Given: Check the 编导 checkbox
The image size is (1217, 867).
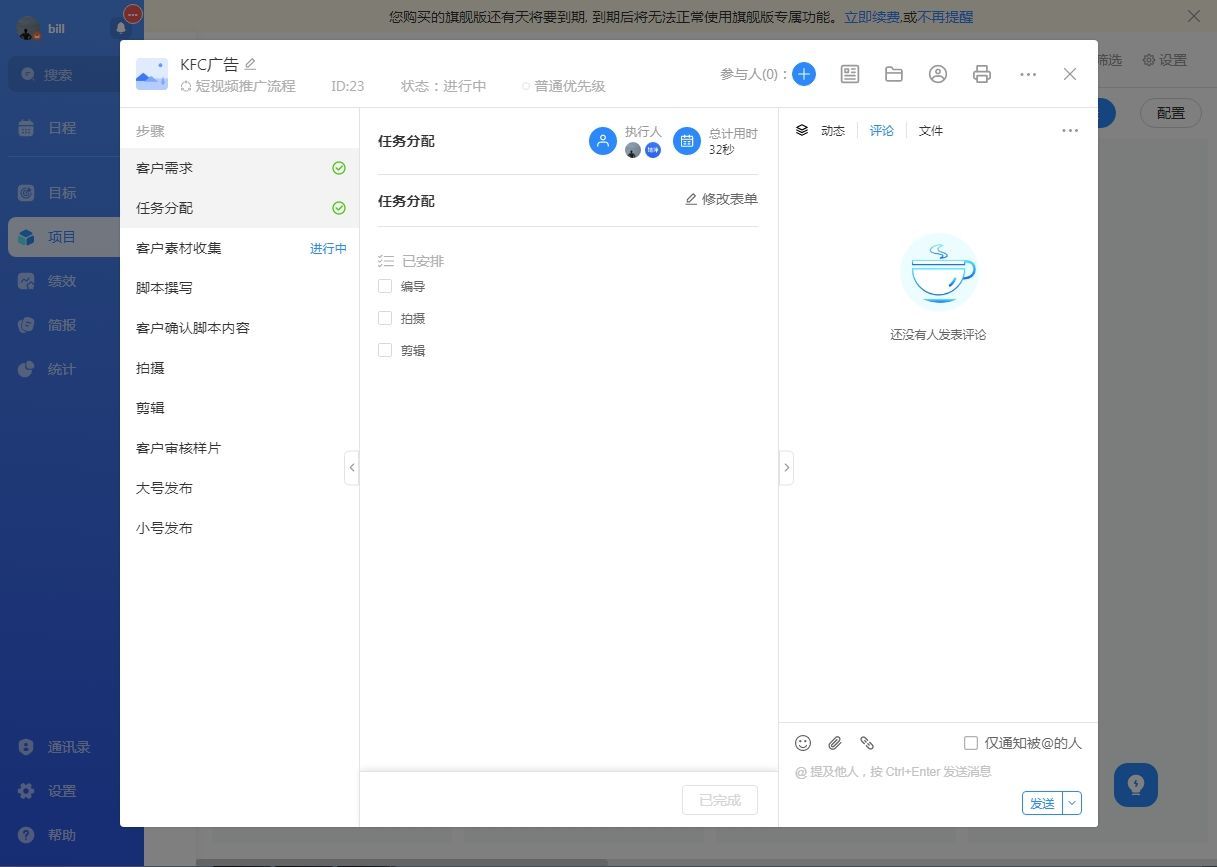Looking at the screenshot, I should (385, 286).
